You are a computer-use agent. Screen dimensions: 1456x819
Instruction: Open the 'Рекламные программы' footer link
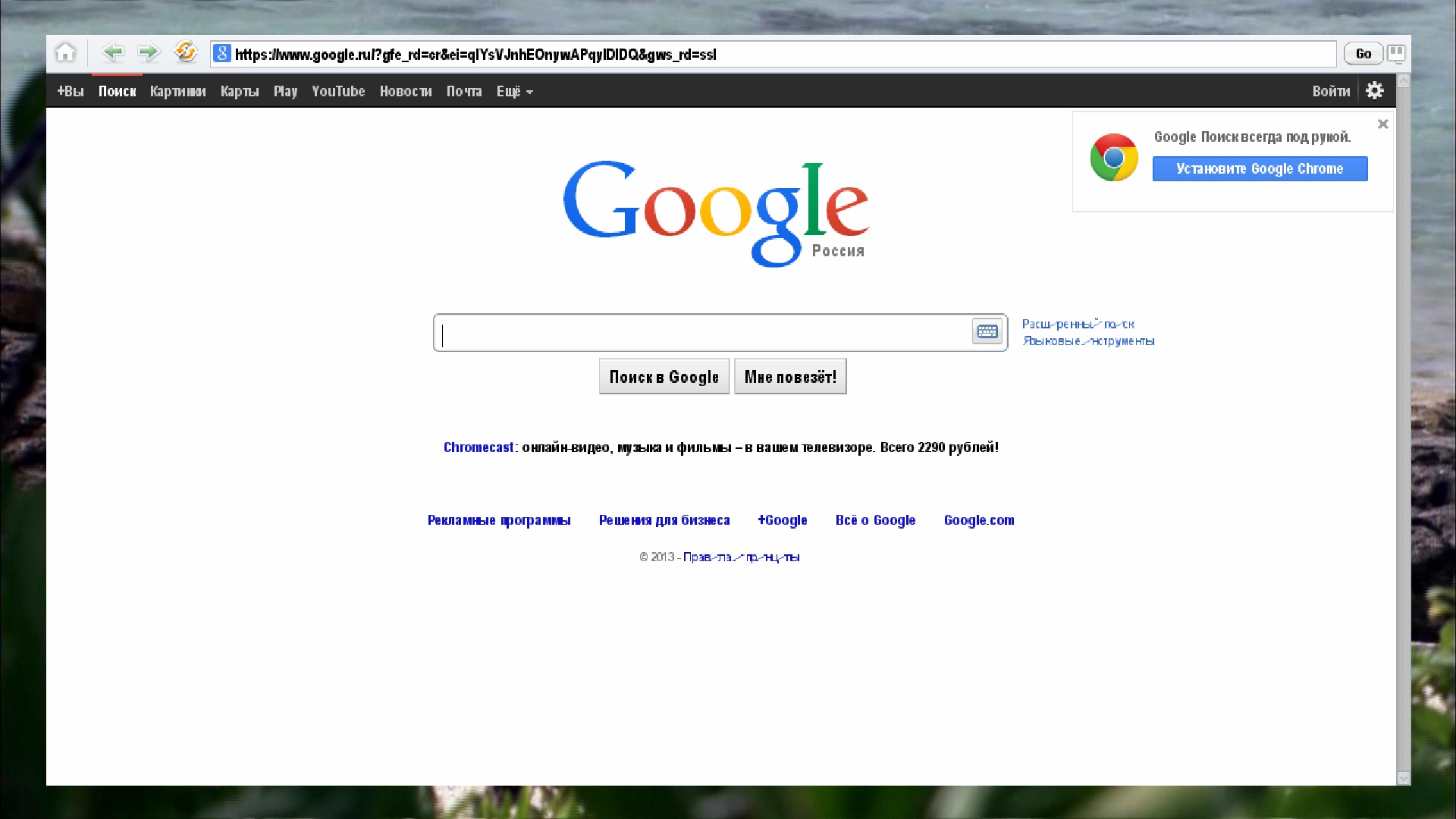click(499, 520)
